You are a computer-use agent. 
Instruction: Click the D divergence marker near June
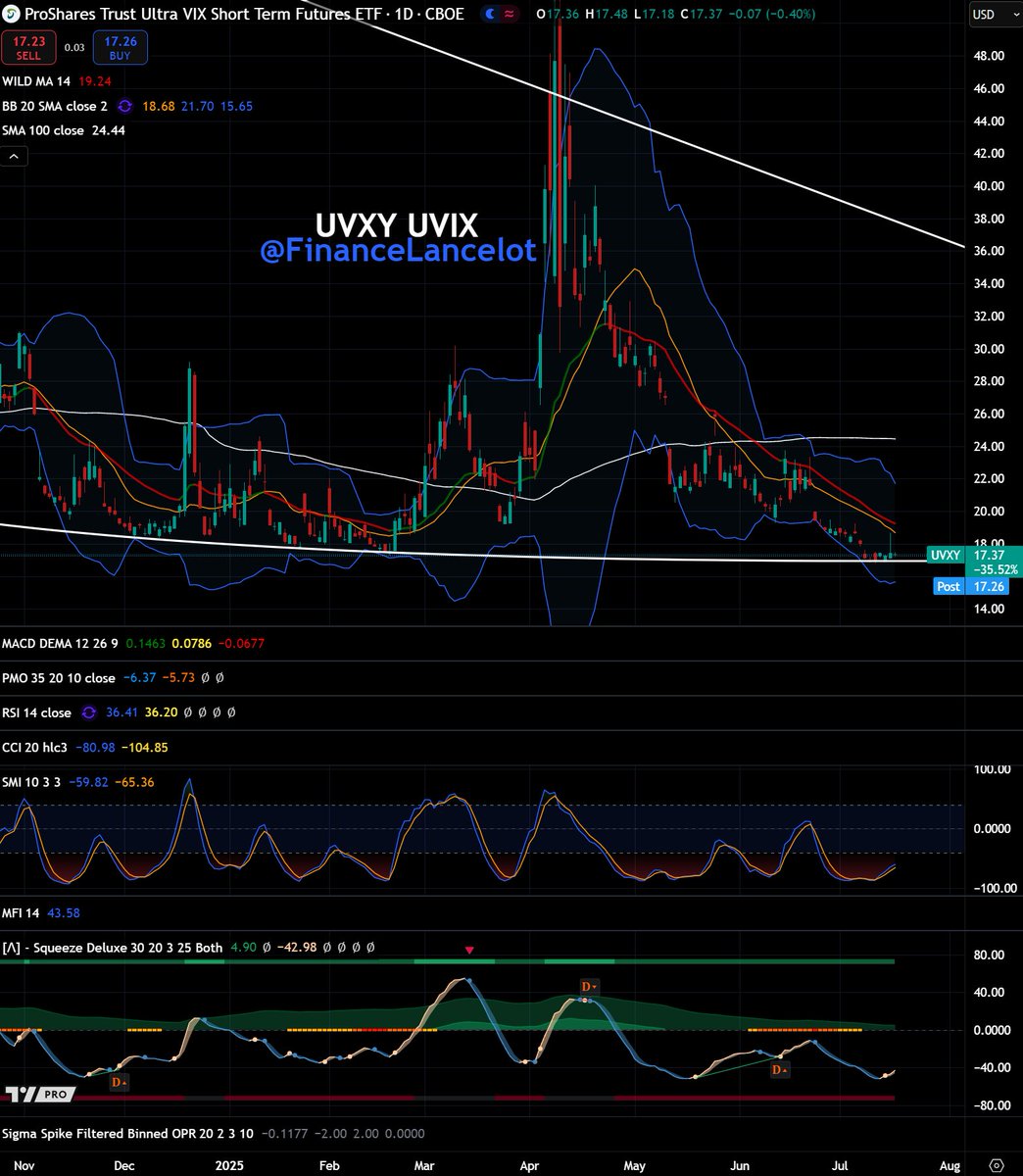pyautogui.click(x=779, y=1070)
